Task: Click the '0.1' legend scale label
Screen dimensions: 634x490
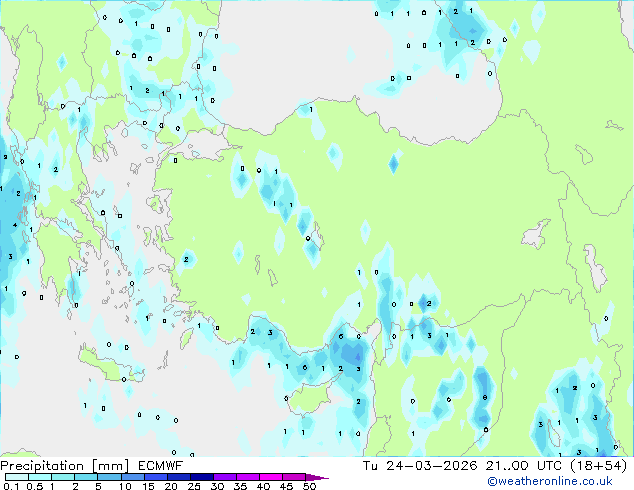Action: pyautogui.click(x=11, y=486)
